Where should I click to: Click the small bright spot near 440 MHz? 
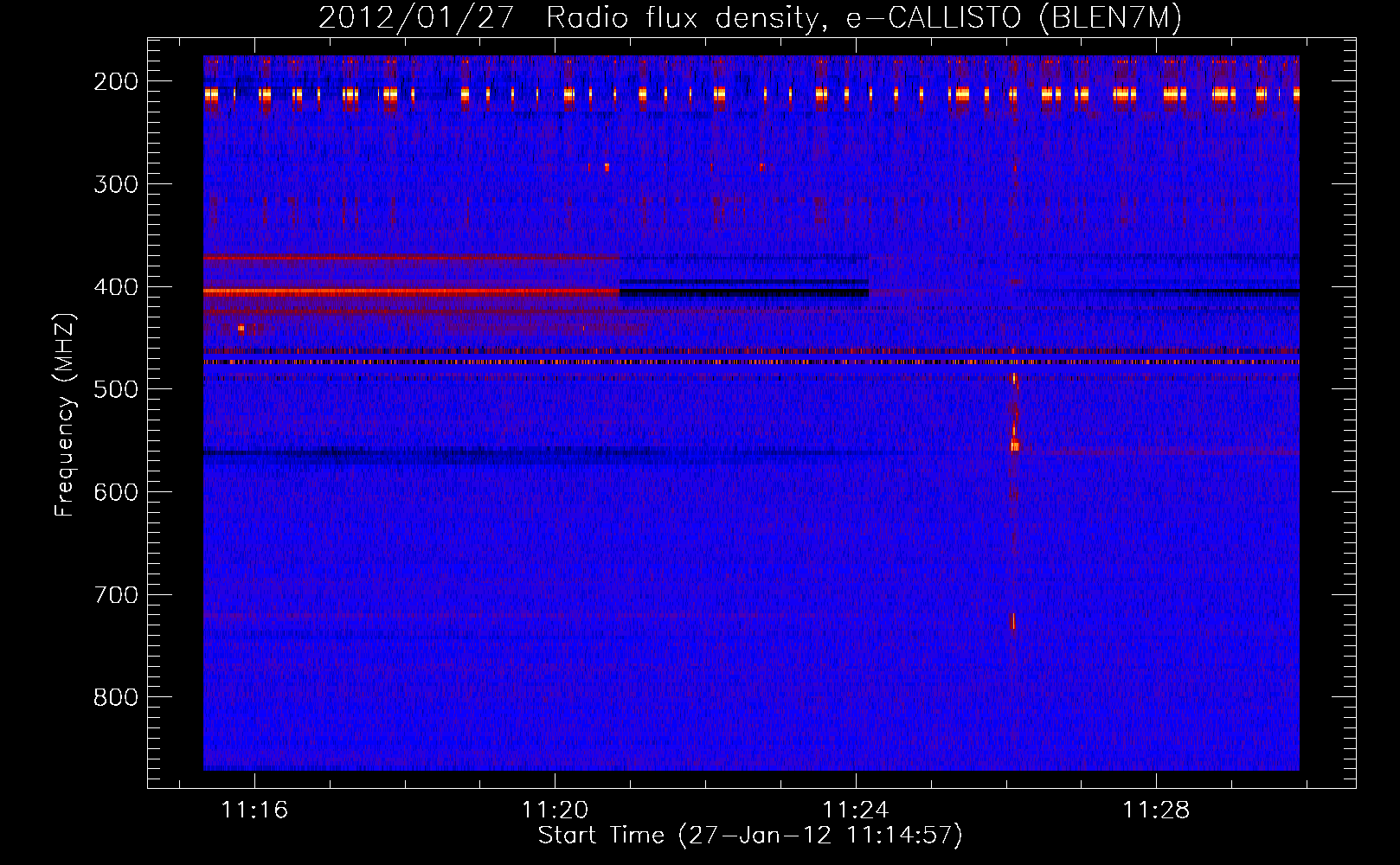point(241,329)
